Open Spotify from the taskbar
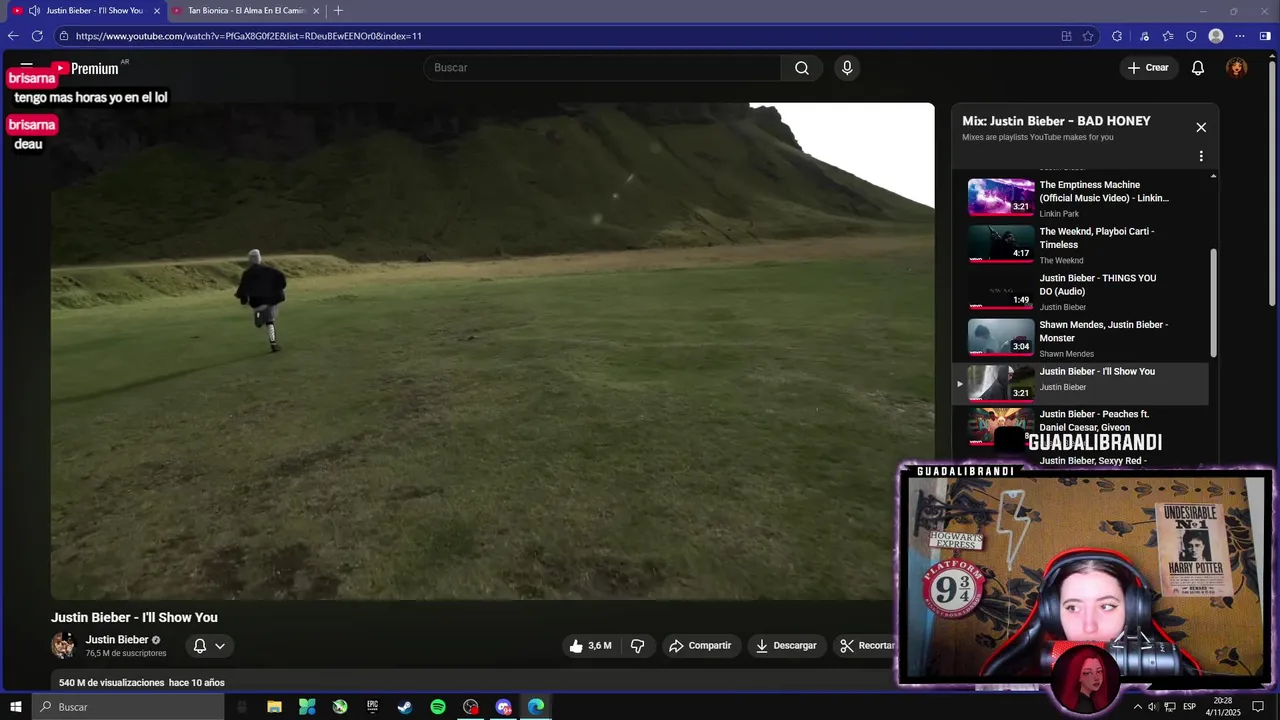The image size is (1280, 720). pos(438,707)
